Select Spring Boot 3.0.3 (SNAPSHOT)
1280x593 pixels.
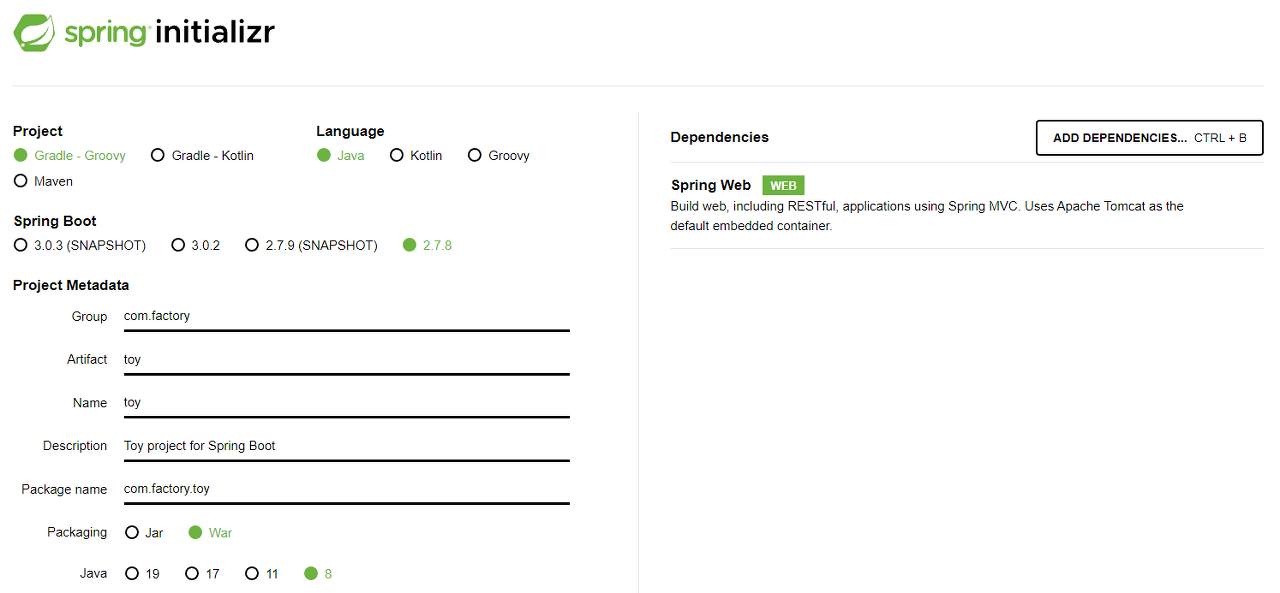click(x=80, y=245)
